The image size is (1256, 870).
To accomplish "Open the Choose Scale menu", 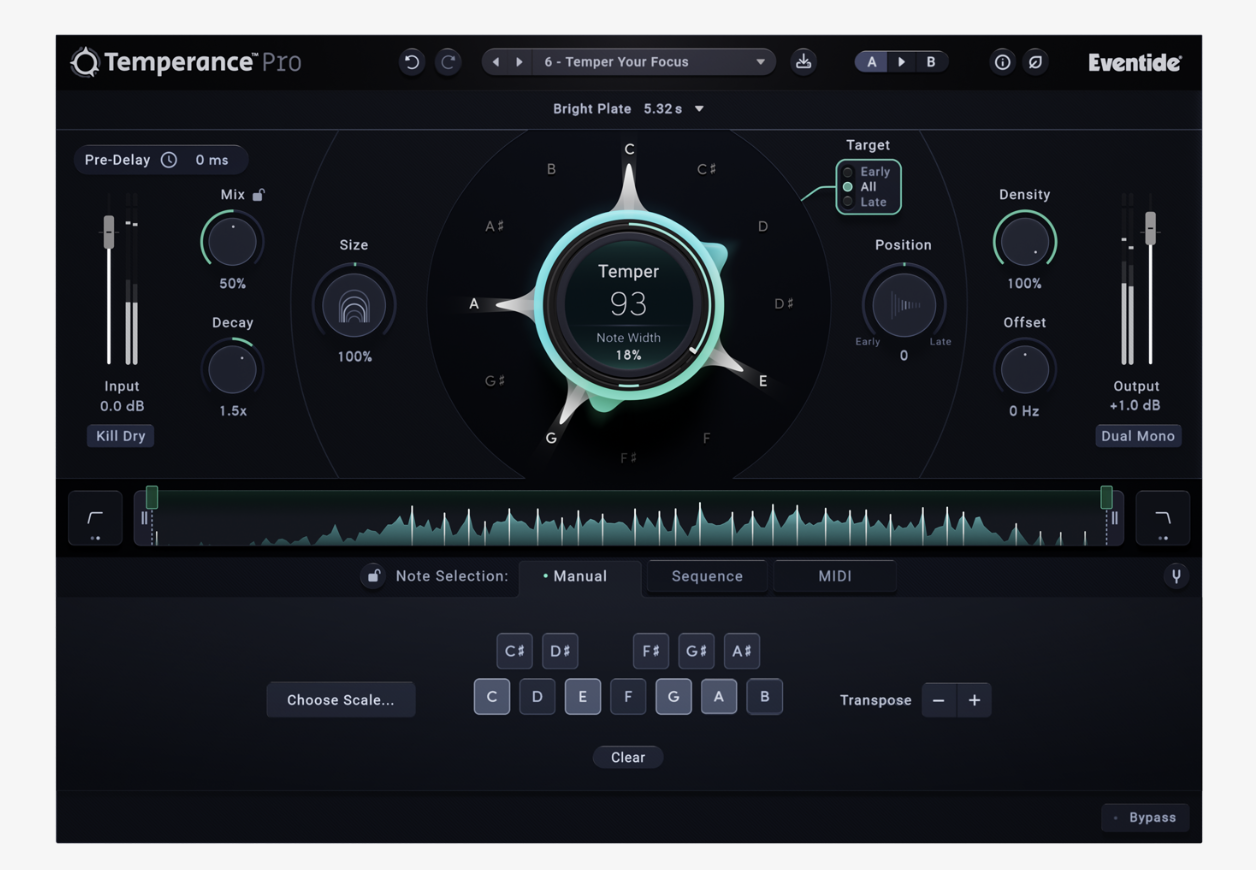I will [x=341, y=700].
